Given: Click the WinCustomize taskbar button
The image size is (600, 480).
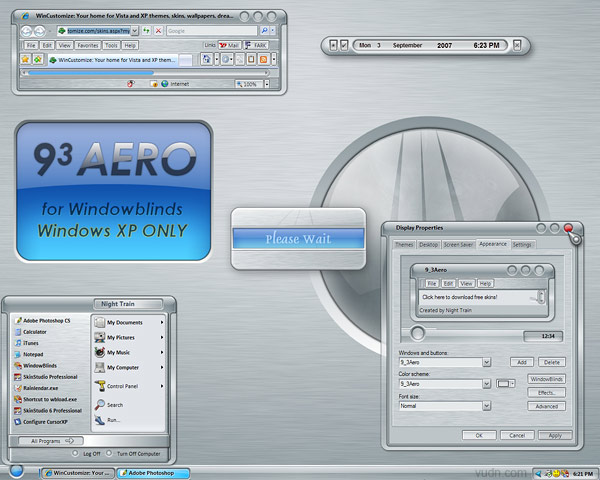Looking at the screenshot, I should coord(78,473).
